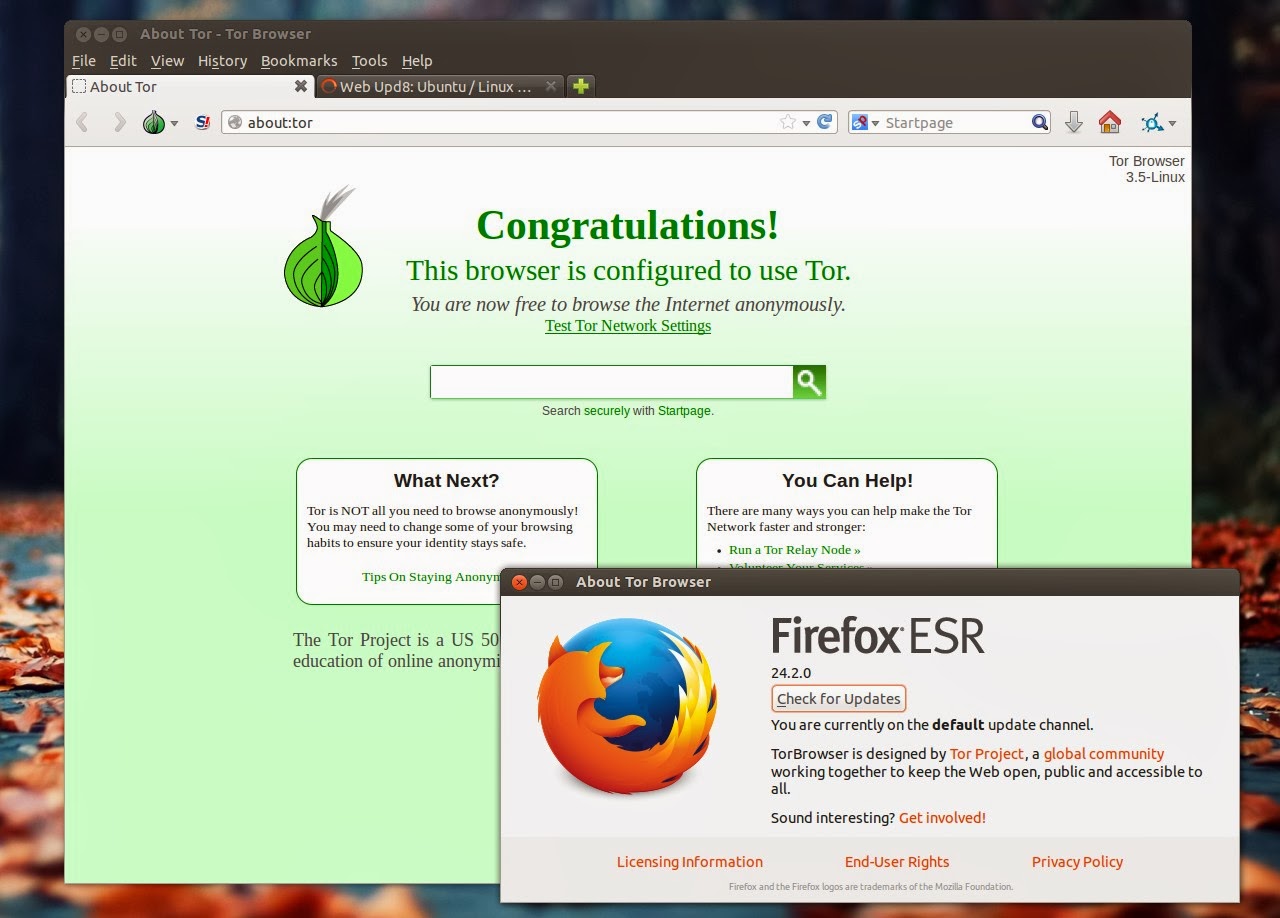Open Tips On Staying Anonymous link
The height and width of the screenshot is (918, 1280).
click(x=431, y=577)
